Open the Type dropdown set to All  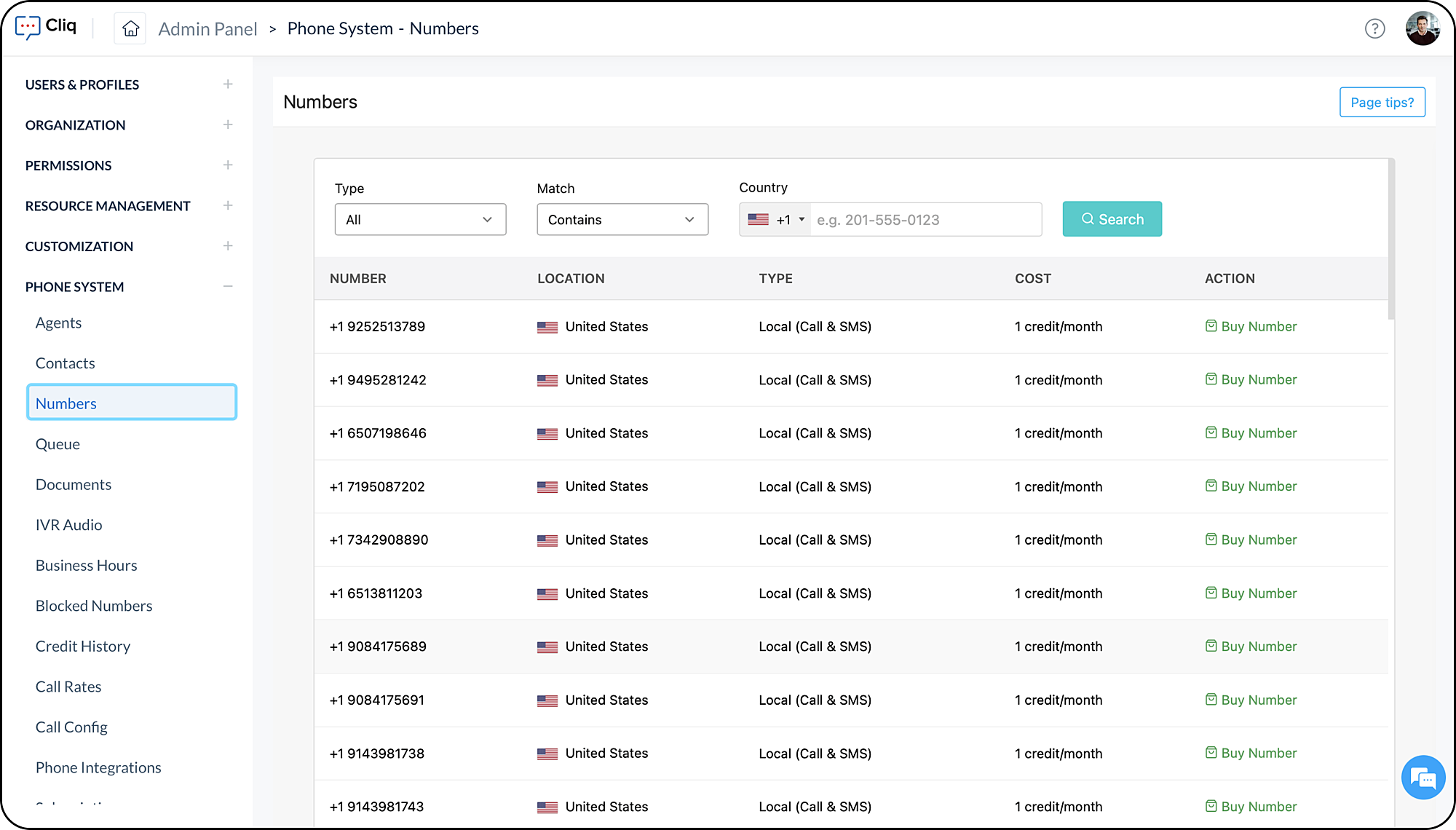click(x=420, y=219)
